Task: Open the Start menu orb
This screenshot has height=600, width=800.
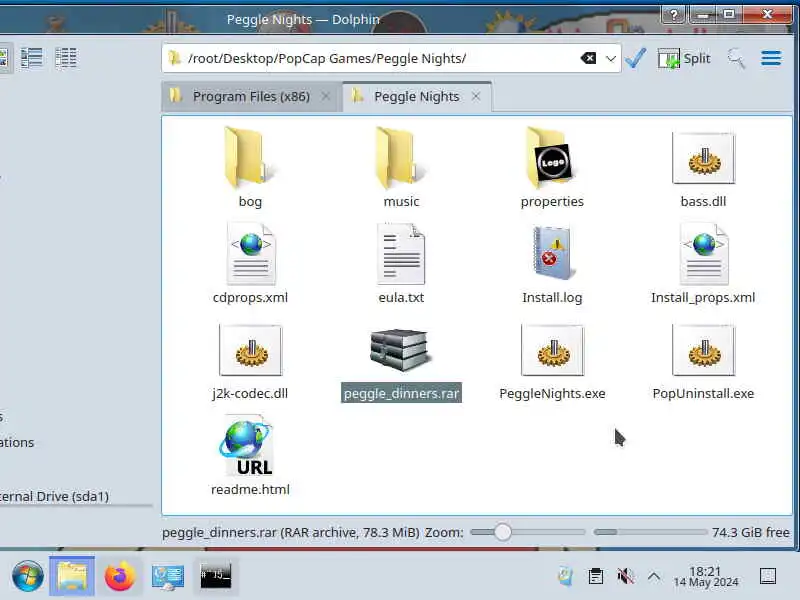Action: coord(28,577)
